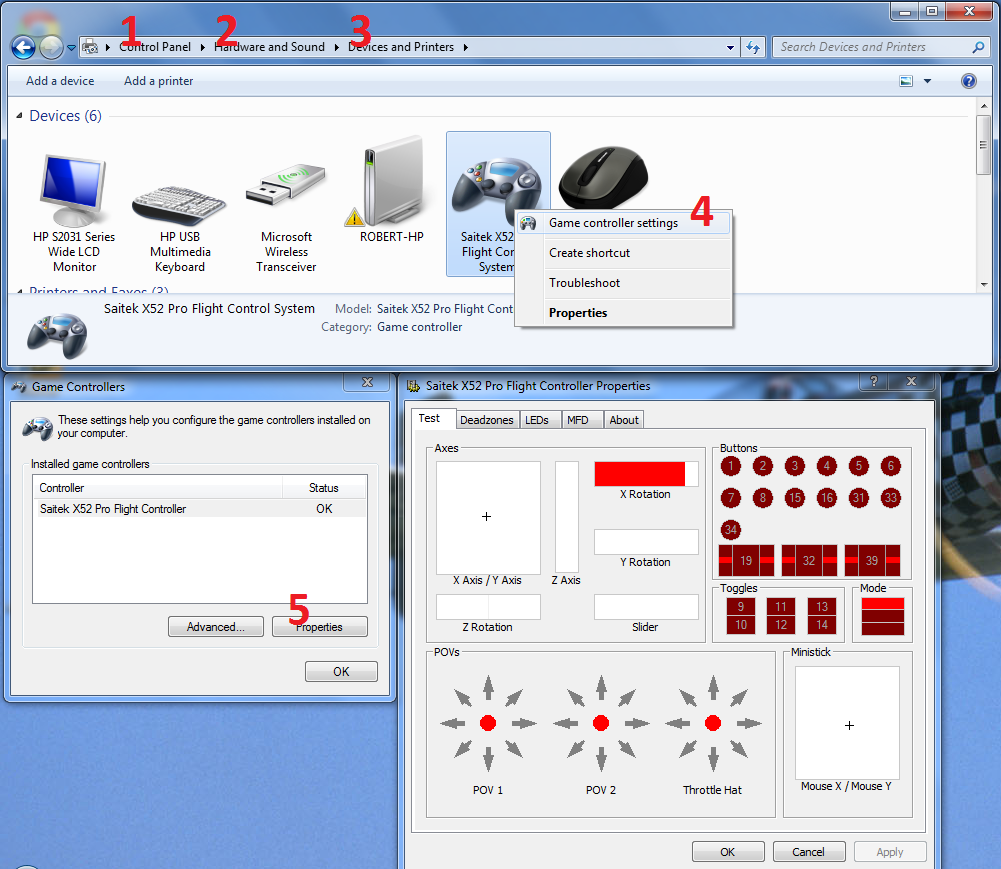Screen dimensions: 1001x869
Task: Click test button 1 indicator
Action: pyautogui.click(x=730, y=466)
